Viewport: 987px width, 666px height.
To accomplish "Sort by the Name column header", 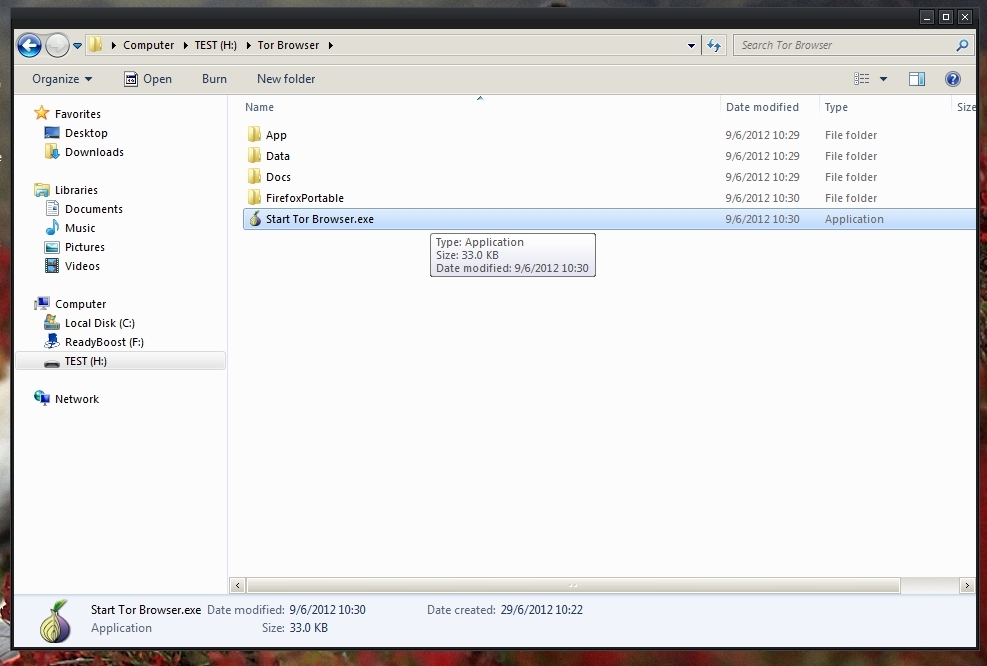I will 259,107.
